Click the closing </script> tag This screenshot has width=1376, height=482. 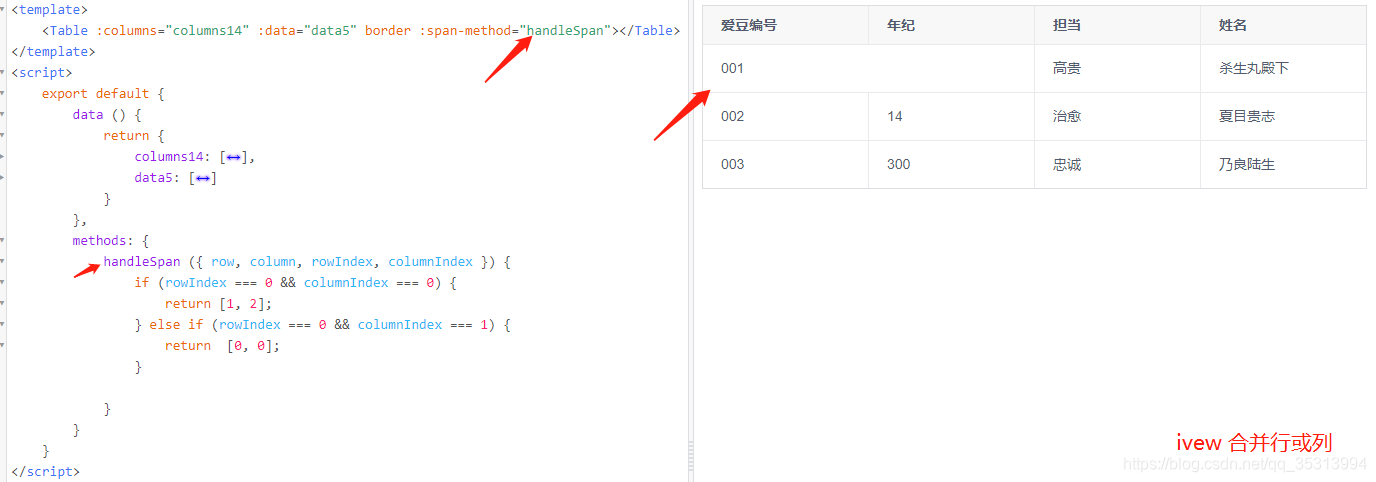[x=45, y=472]
